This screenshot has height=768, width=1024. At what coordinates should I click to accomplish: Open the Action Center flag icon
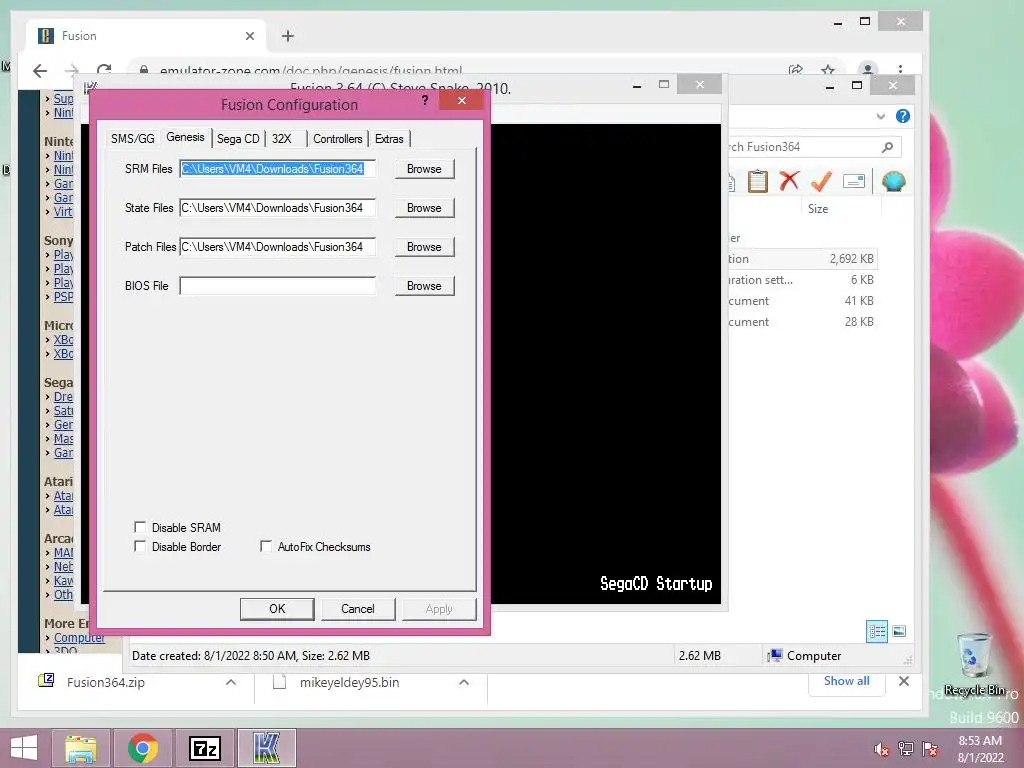click(x=930, y=748)
